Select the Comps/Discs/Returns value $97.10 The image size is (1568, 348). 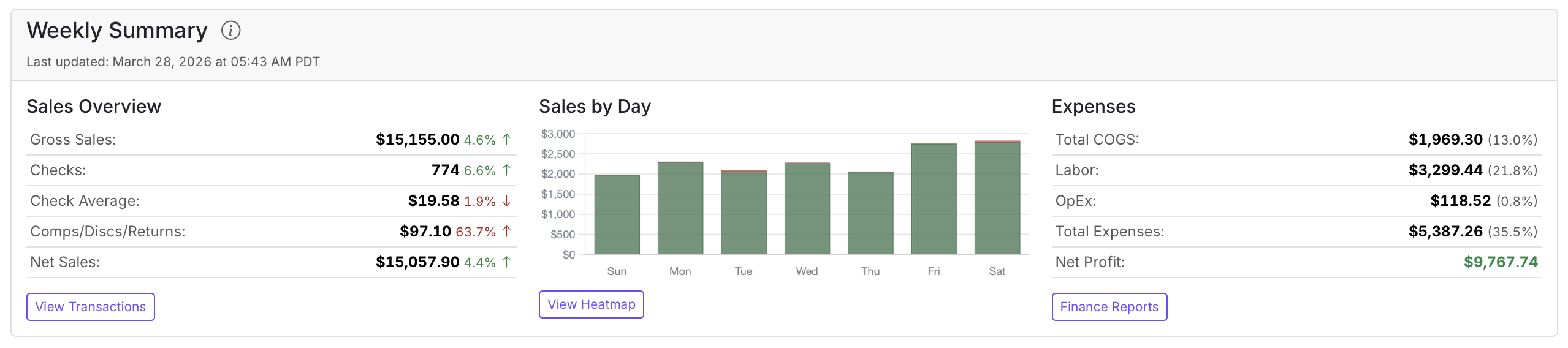click(x=425, y=232)
